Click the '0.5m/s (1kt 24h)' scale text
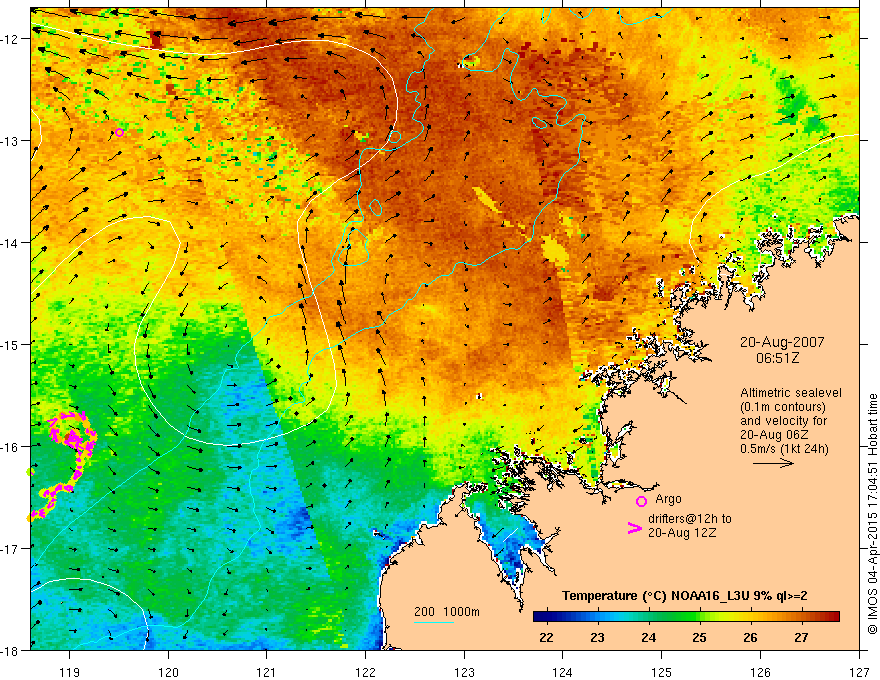The height and width of the screenshot is (680, 880). [784, 449]
